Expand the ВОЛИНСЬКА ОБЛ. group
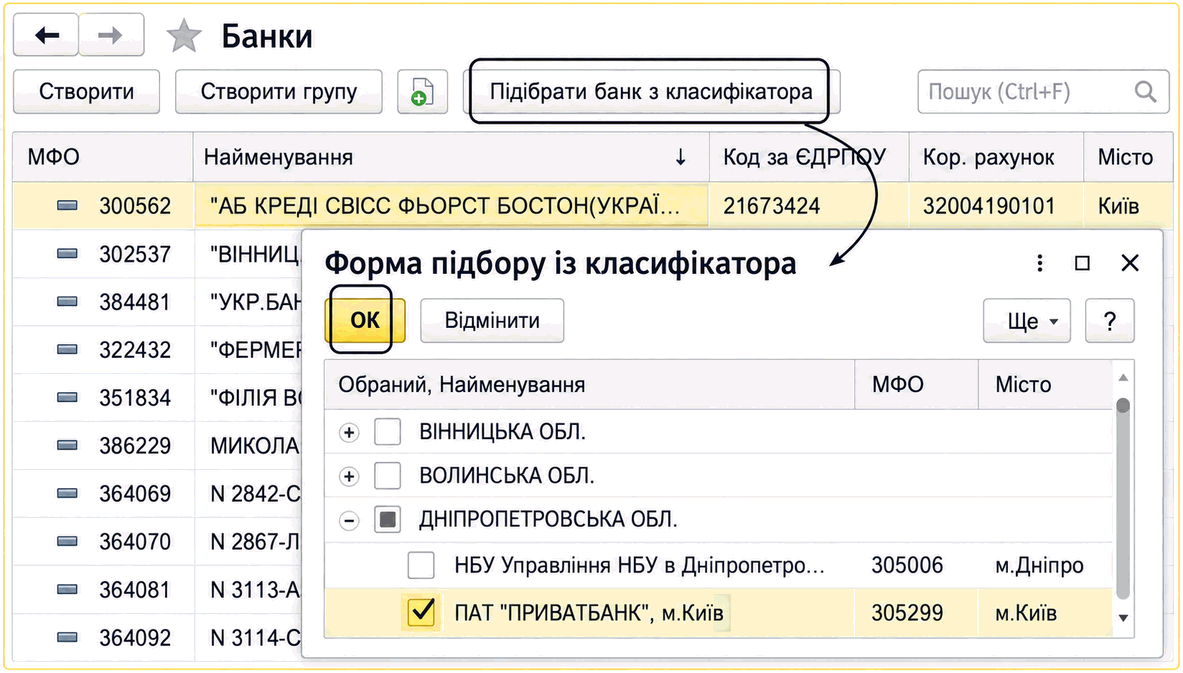This screenshot has width=1183, height=673. click(349, 477)
